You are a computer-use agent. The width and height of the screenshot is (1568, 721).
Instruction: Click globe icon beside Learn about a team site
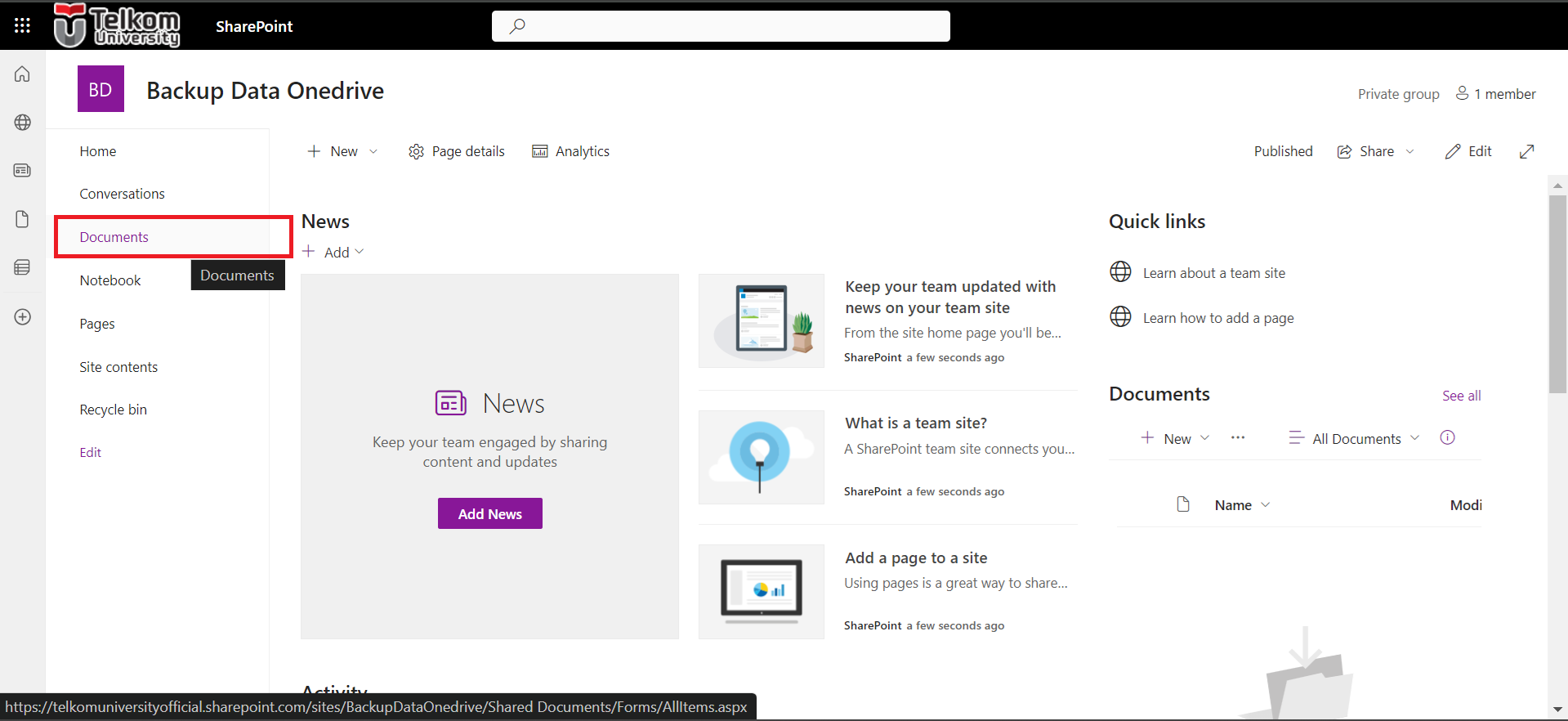(x=1120, y=272)
